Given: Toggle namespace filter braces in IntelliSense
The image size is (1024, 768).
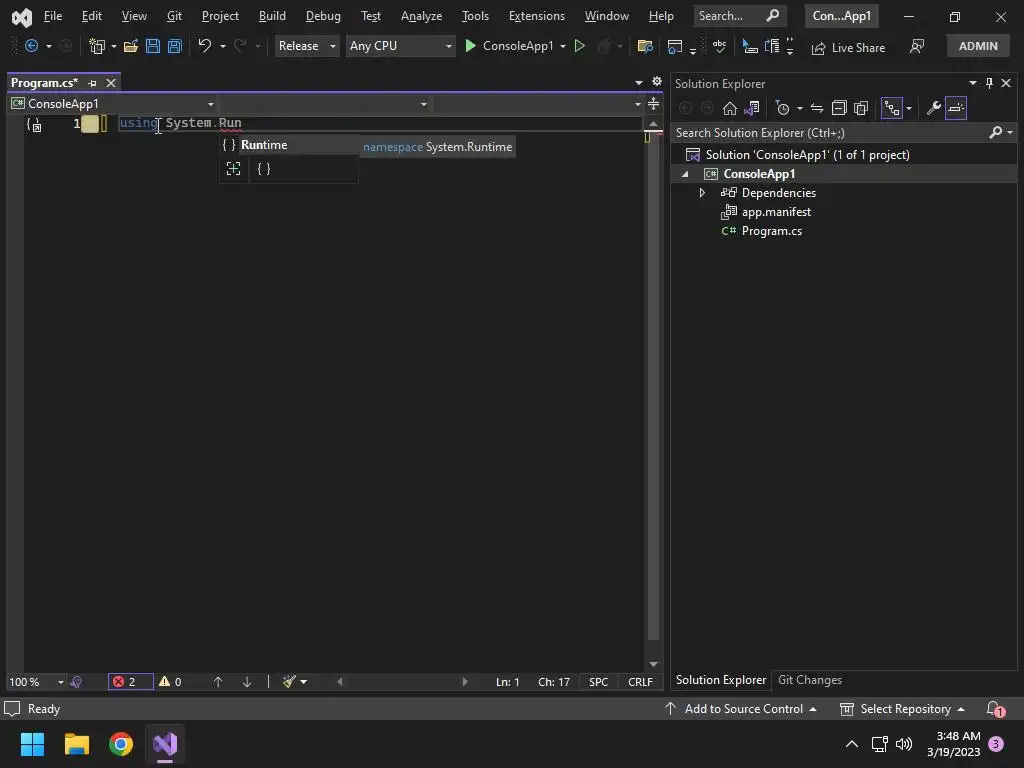Looking at the screenshot, I should 264,169.
